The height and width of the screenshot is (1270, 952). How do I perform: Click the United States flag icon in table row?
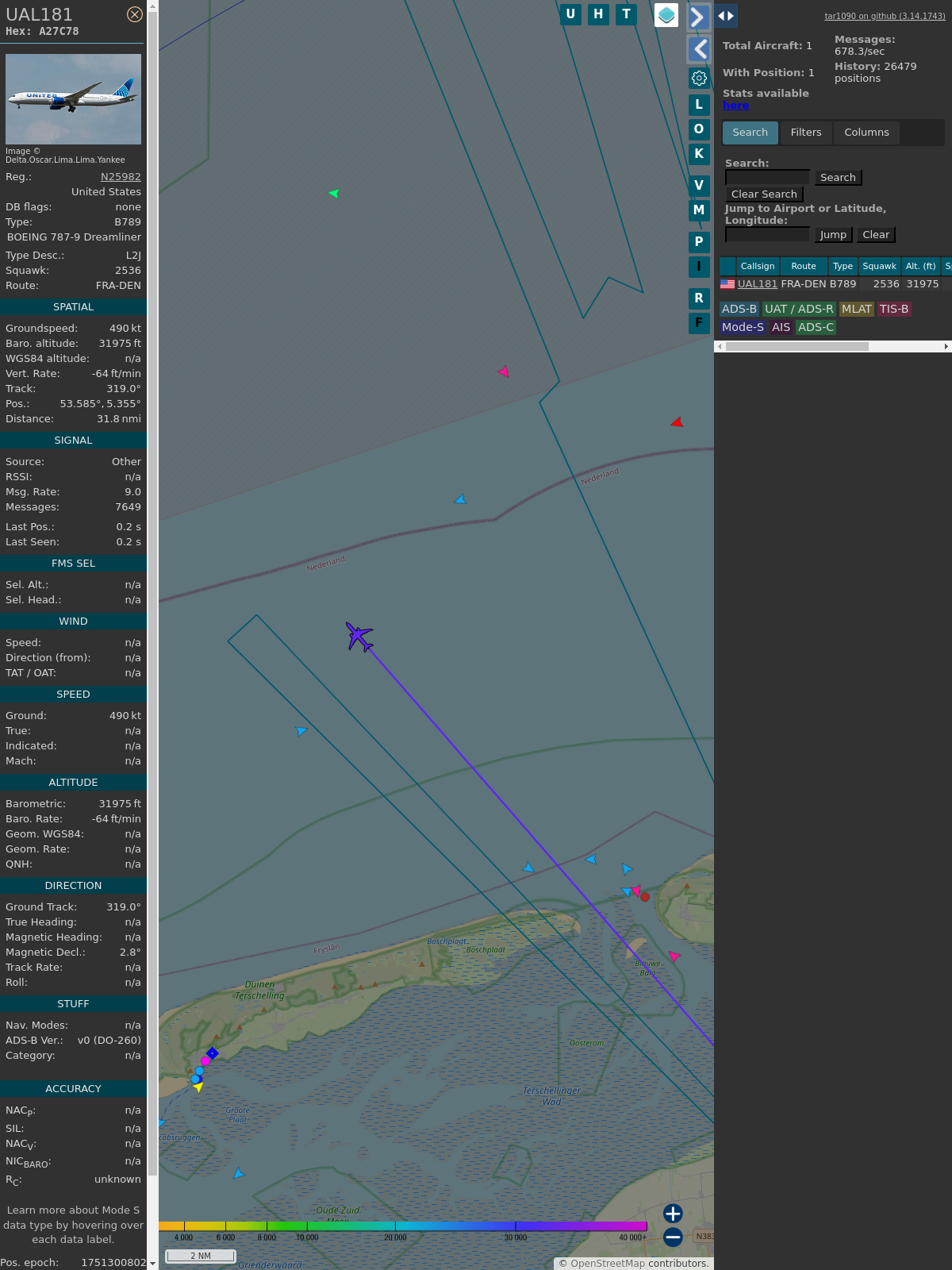[x=727, y=284]
